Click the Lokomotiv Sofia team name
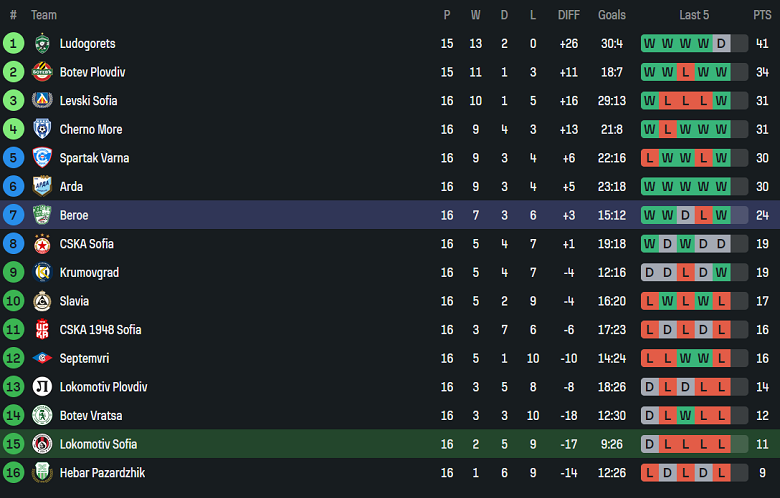 click(98, 444)
